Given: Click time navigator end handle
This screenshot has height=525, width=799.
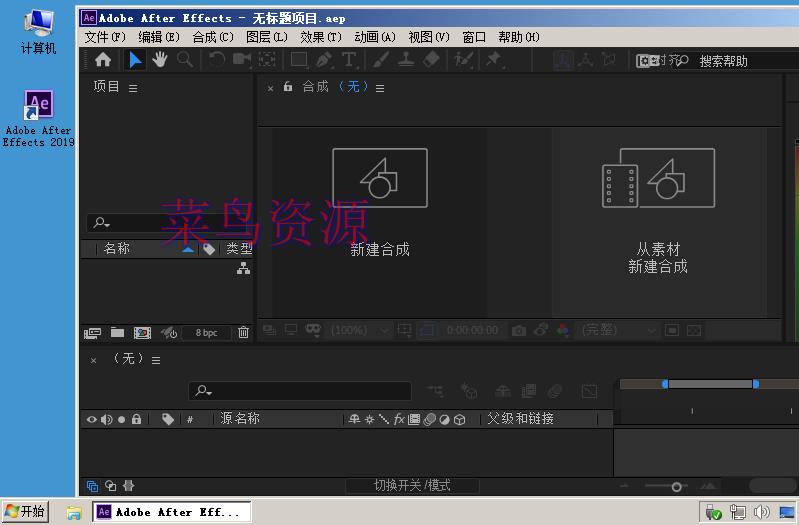Looking at the screenshot, I should 756,384.
